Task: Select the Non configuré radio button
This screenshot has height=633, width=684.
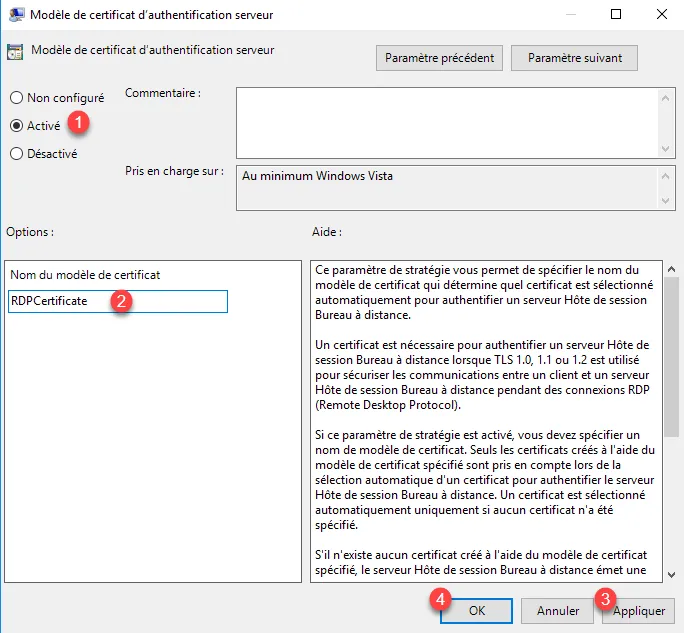Action: tap(16, 98)
